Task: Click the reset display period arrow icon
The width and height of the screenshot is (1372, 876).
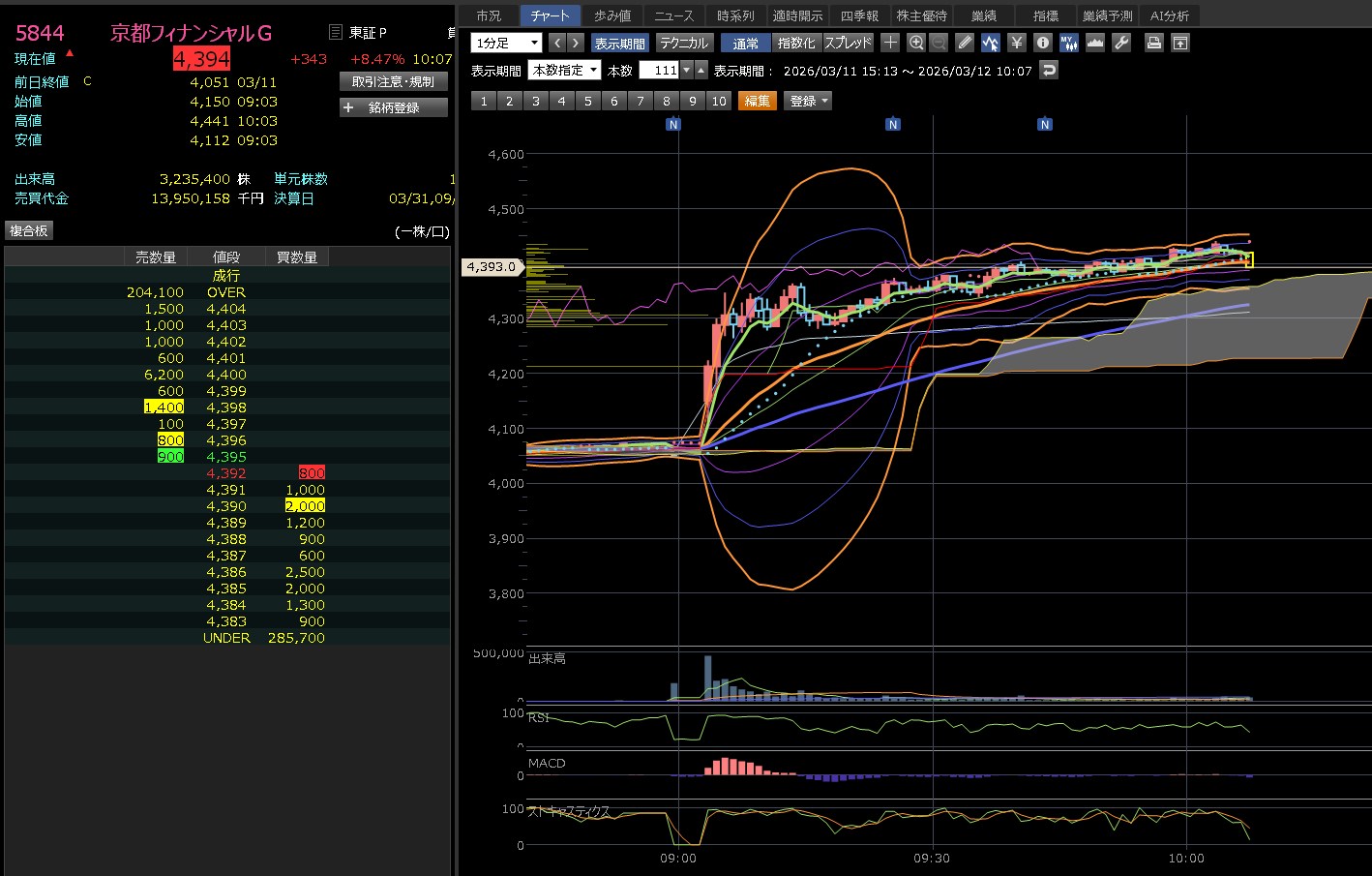Action: point(1049,70)
